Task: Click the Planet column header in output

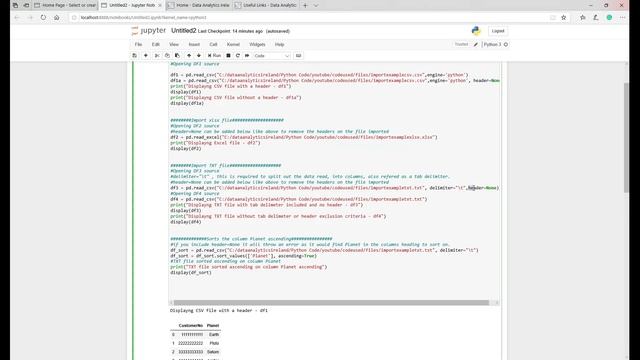Action: pos(213,326)
